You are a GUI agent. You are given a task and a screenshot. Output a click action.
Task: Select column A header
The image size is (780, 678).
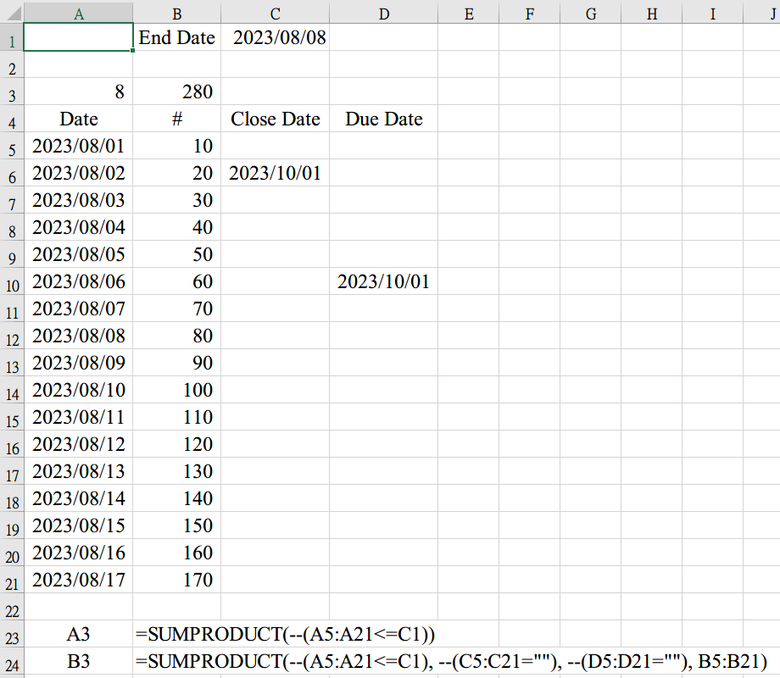(x=78, y=13)
